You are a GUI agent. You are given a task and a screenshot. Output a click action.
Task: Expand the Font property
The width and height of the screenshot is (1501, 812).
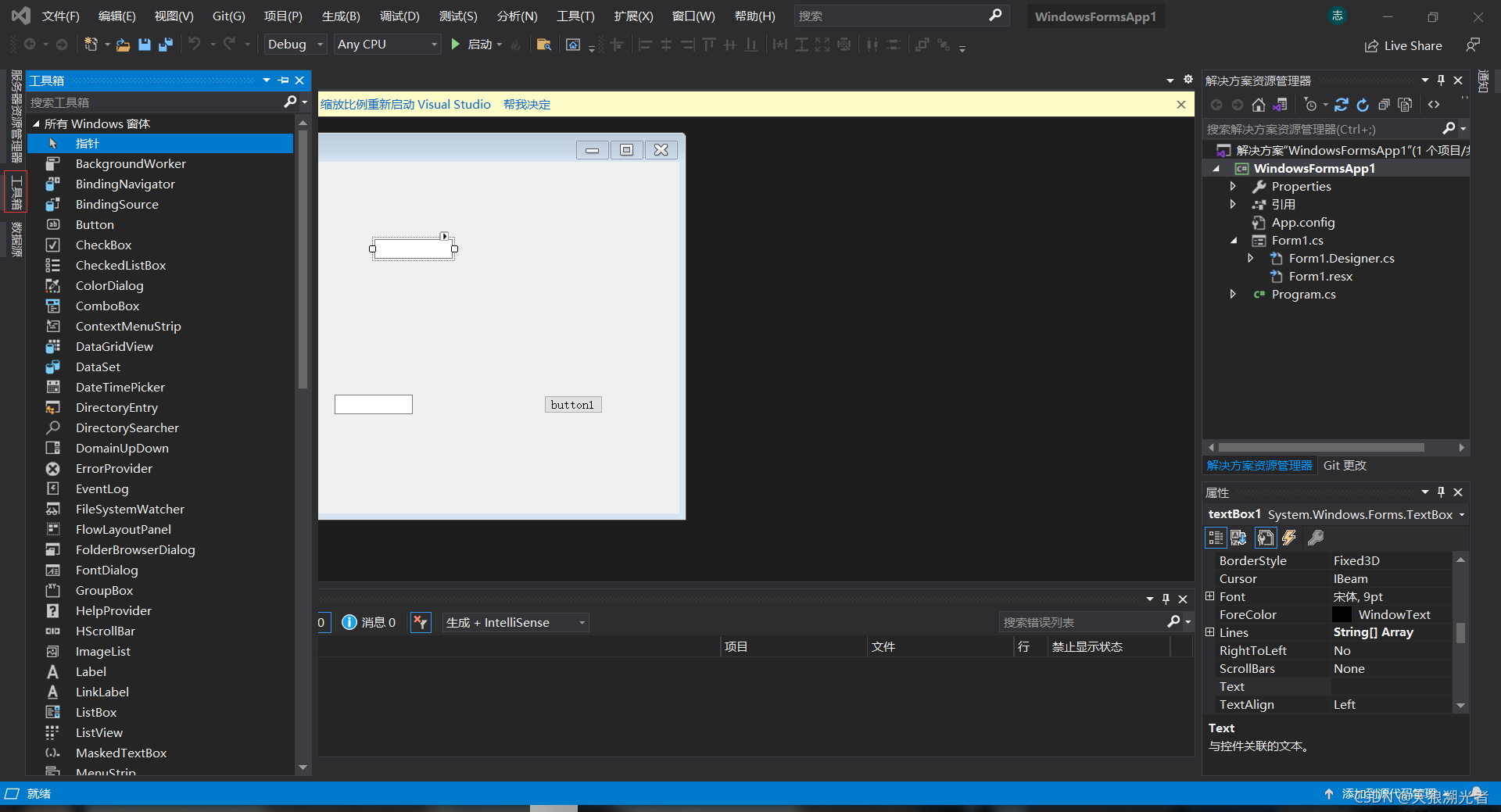[x=1210, y=596]
